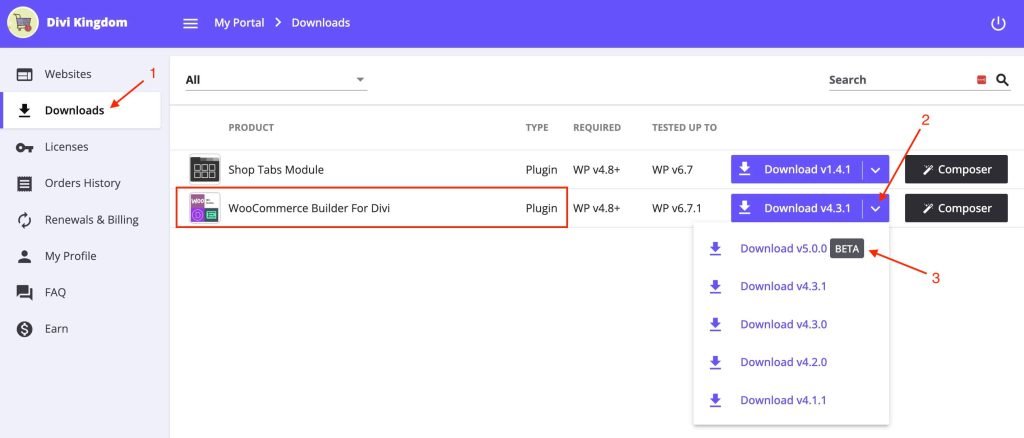Click the My Profile person icon
Screen dimensions: 1024x438
pyautogui.click(x=25, y=257)
